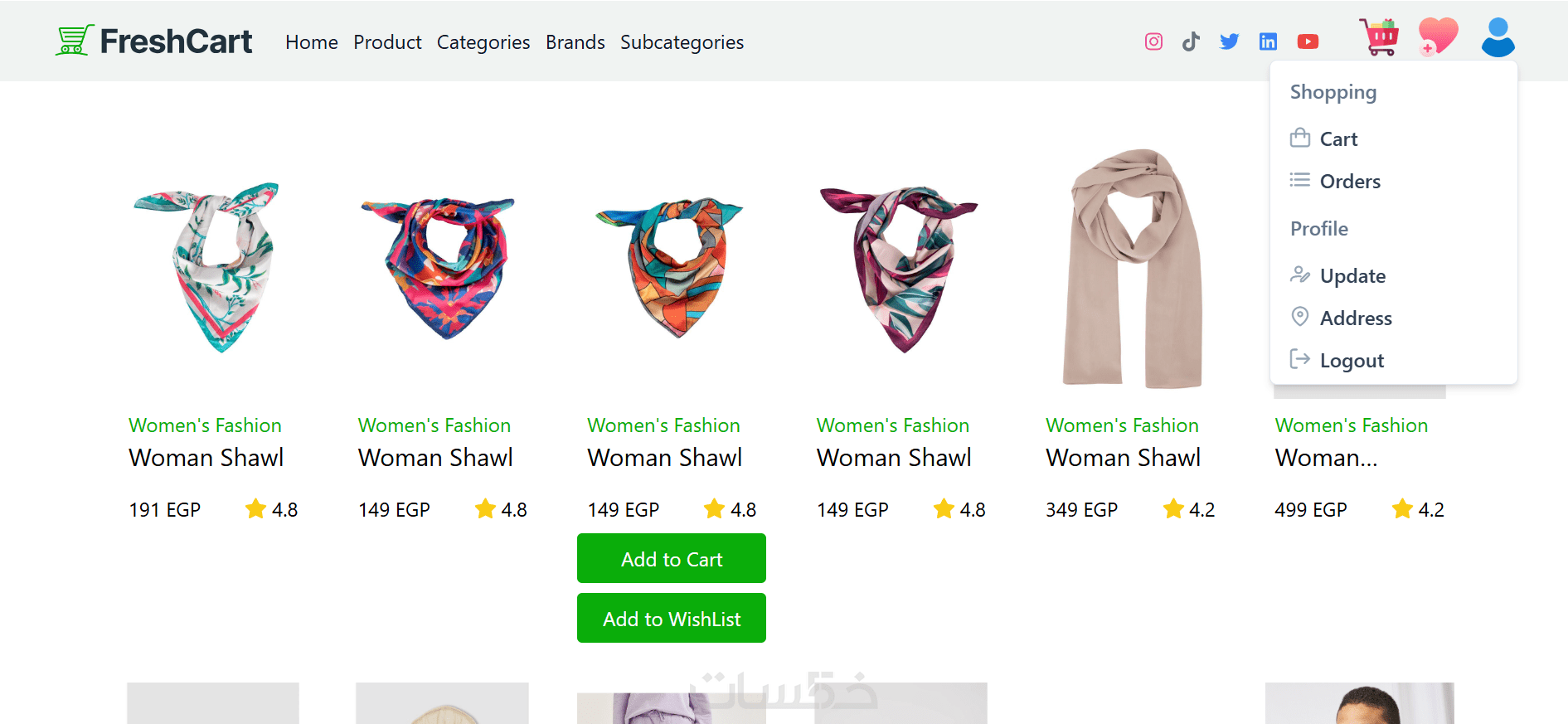The width and height of the screenshot is (1568, 724).
Task: Open the Twitter bird icon link
Action: [1229, 41]
